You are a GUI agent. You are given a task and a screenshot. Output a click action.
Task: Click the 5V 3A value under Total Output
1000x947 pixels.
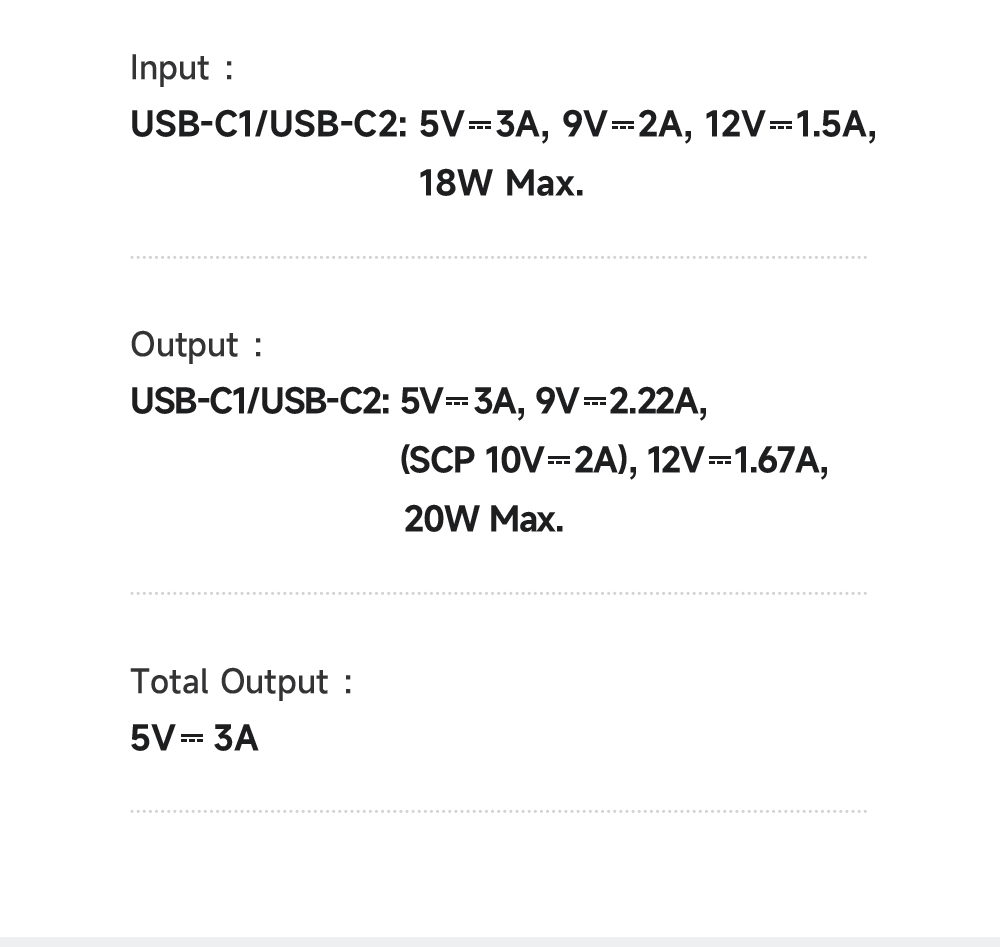click(x=194, y=739)
